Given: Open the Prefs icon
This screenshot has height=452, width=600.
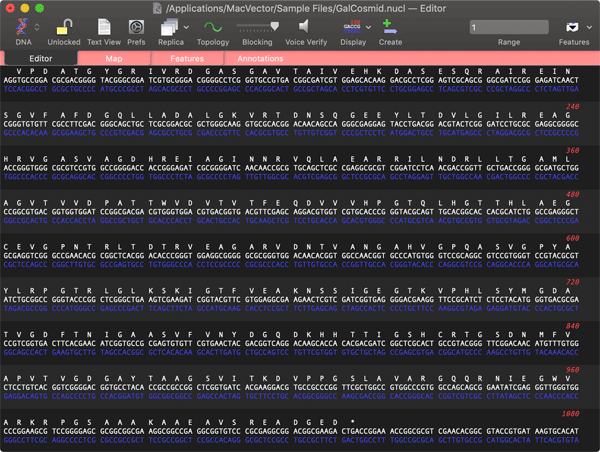Looking at the screenshot, I should pyautogui.click(x=136, y=27).
